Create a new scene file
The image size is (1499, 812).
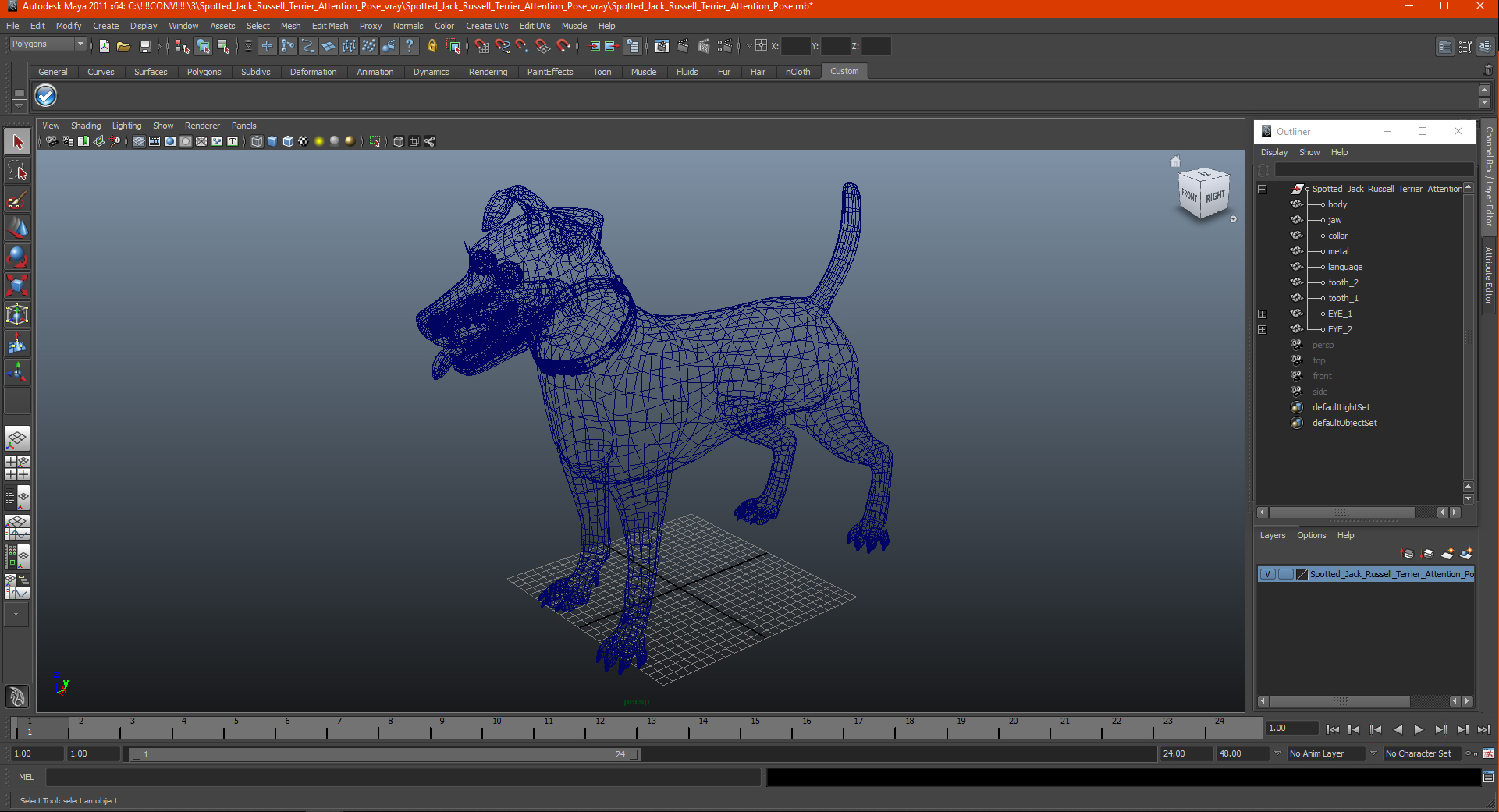point(104,46)
